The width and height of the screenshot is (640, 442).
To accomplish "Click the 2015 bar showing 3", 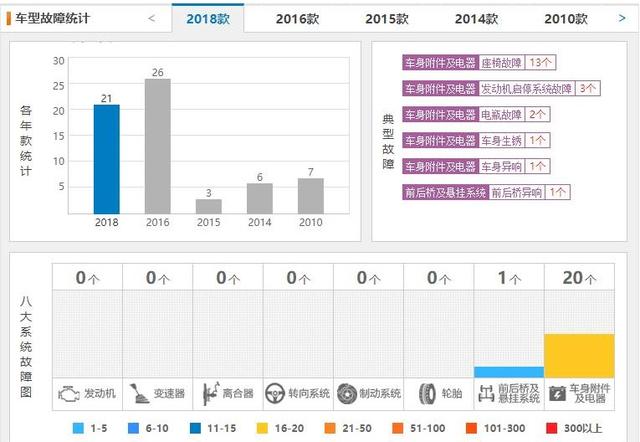I will coord(209,206).
